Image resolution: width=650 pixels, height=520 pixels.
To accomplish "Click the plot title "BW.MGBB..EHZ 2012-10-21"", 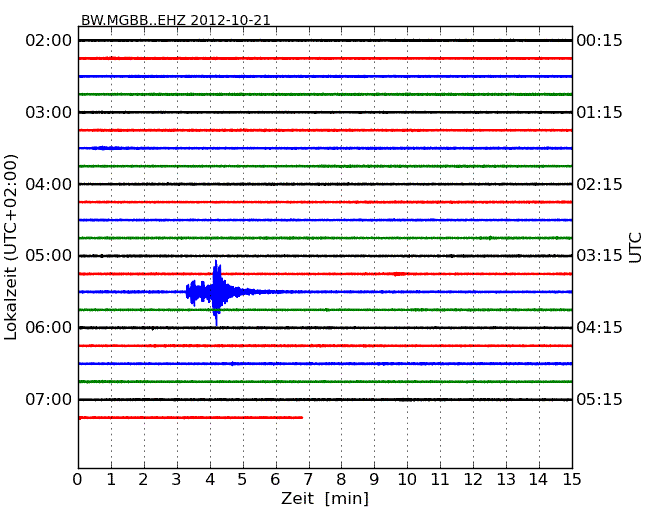I will [175, 20].
